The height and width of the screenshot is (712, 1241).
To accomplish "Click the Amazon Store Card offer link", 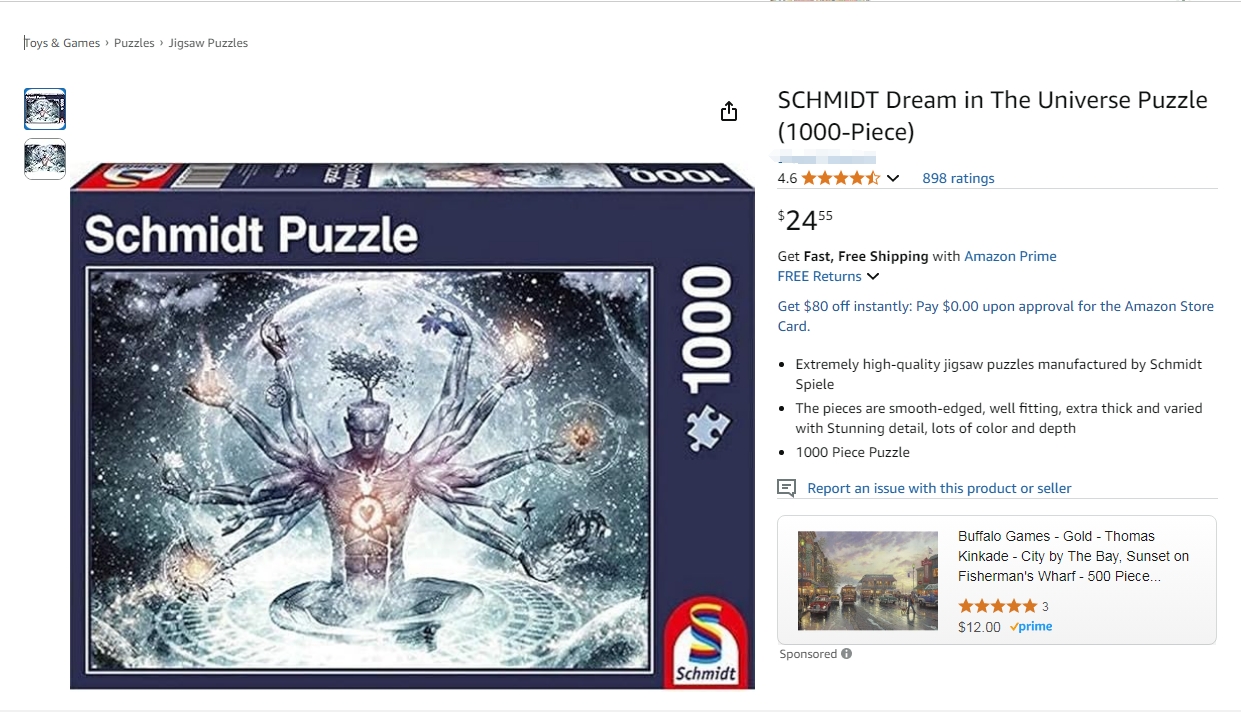I will (996, 316).
